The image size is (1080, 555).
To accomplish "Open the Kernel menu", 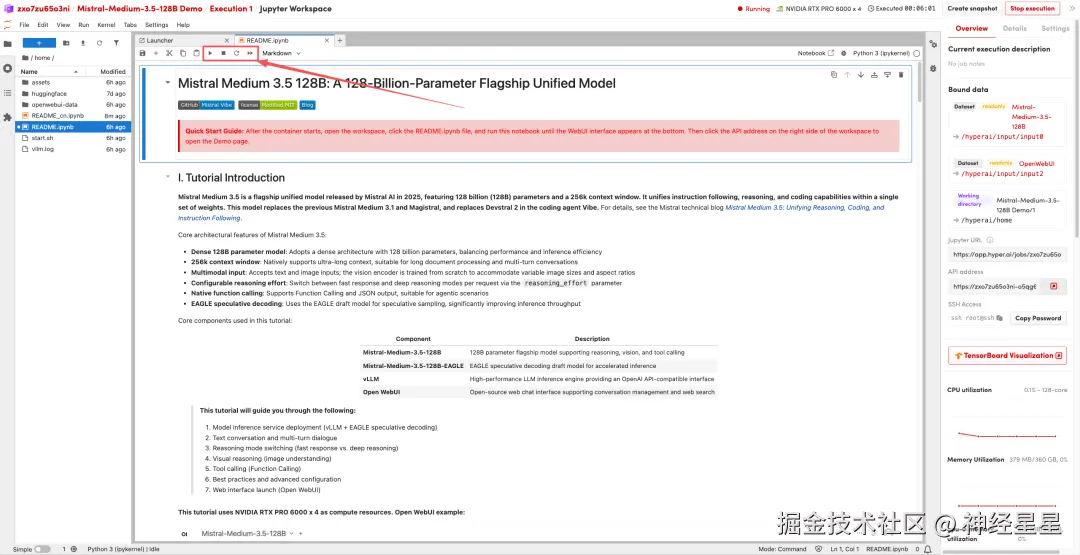I will (x=106, y=25).
